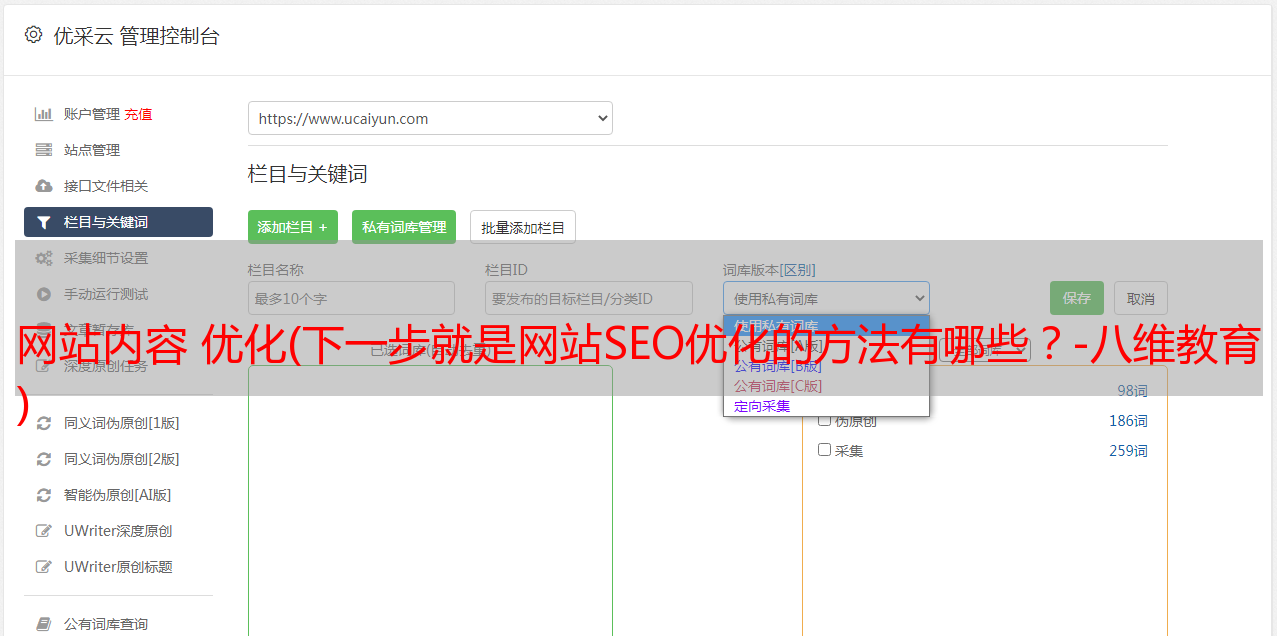1277x636 pixels.
Task: Click the 词库版本[区别] label
Action: click(x=769, y=270)
